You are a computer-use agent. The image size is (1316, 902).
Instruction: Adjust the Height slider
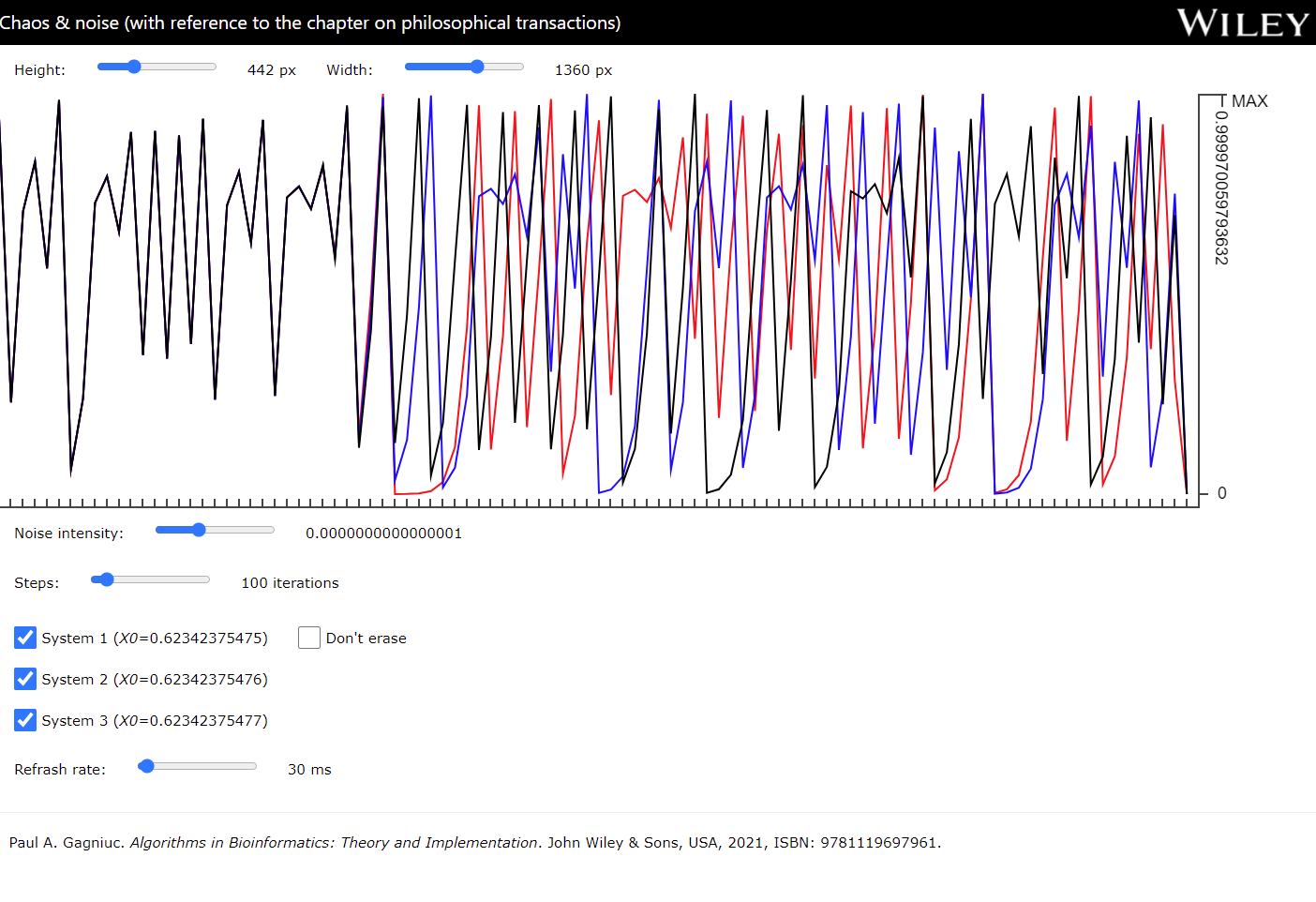[x=157, y=67]
